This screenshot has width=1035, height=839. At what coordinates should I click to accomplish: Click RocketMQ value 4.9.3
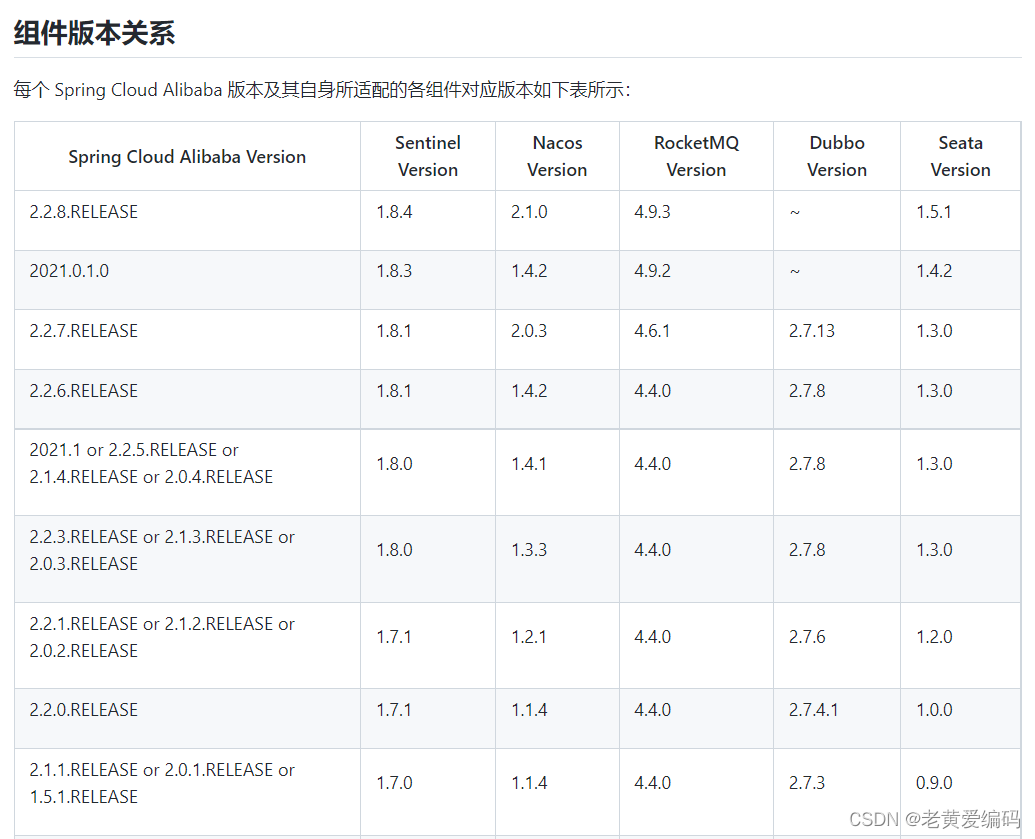coord(652,212)
